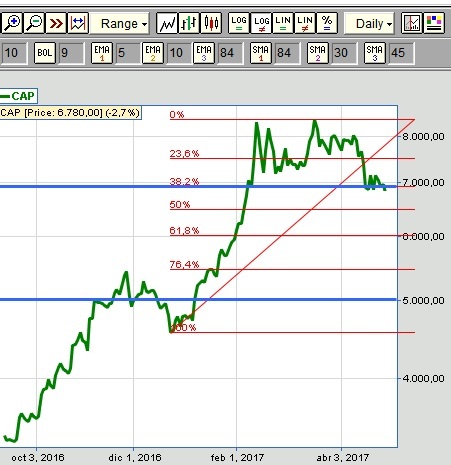
Task: Click the zoom in magnifier icon
Action: click(12, 23)
